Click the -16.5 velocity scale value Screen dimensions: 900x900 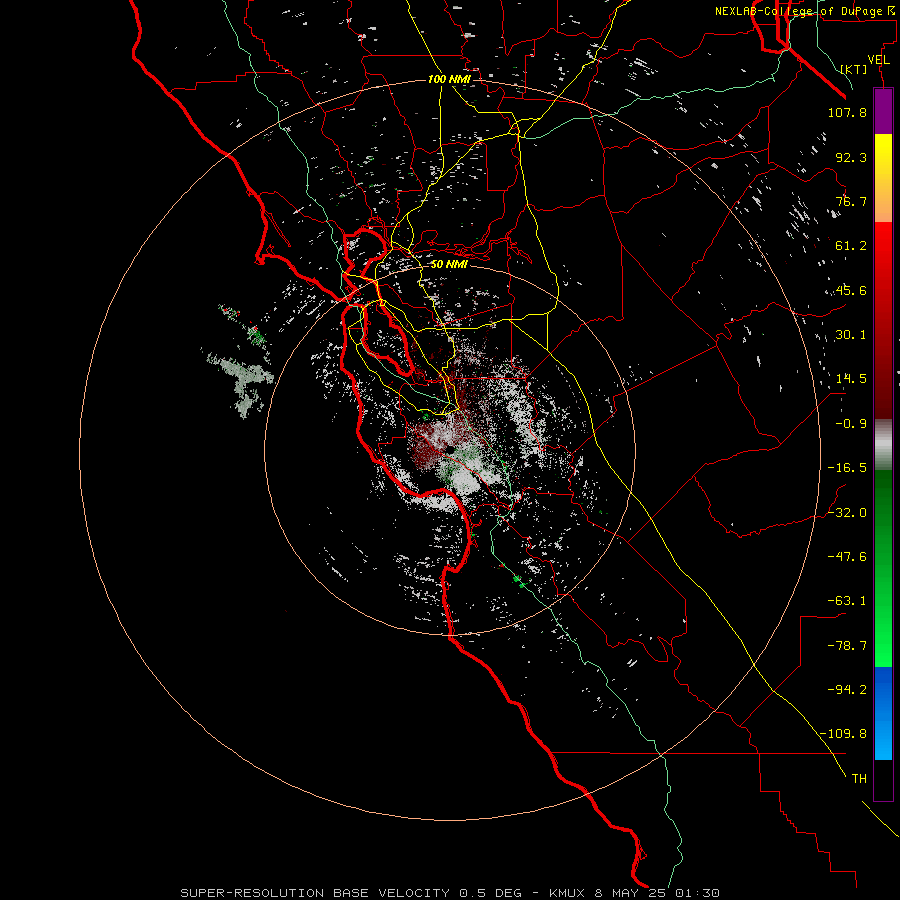pos(847,468)
